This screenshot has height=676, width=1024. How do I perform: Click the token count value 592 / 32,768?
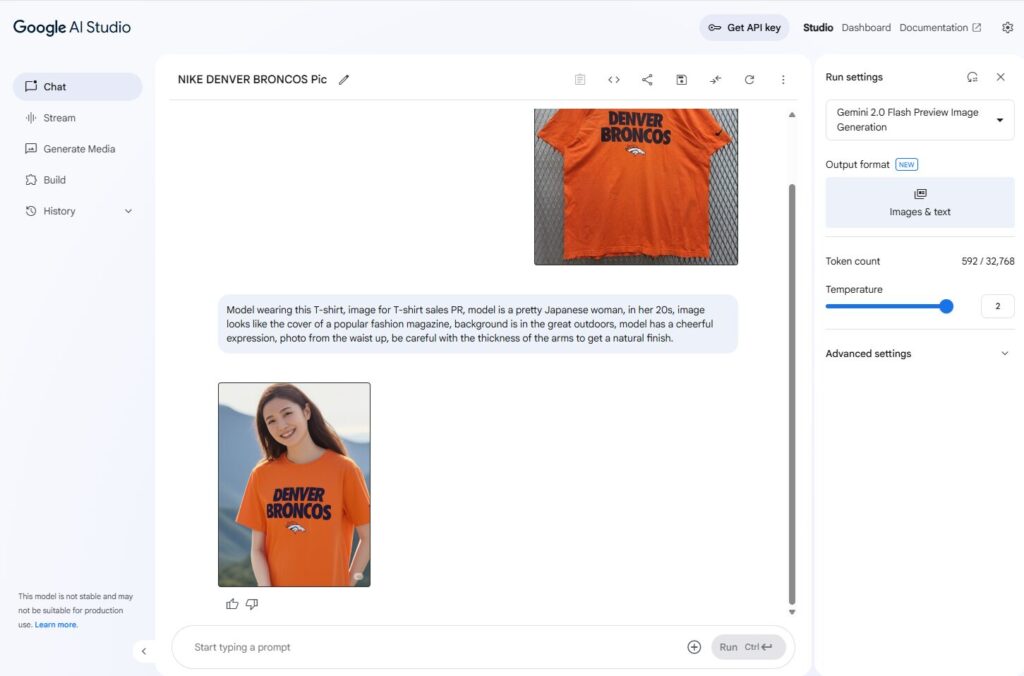987,261
